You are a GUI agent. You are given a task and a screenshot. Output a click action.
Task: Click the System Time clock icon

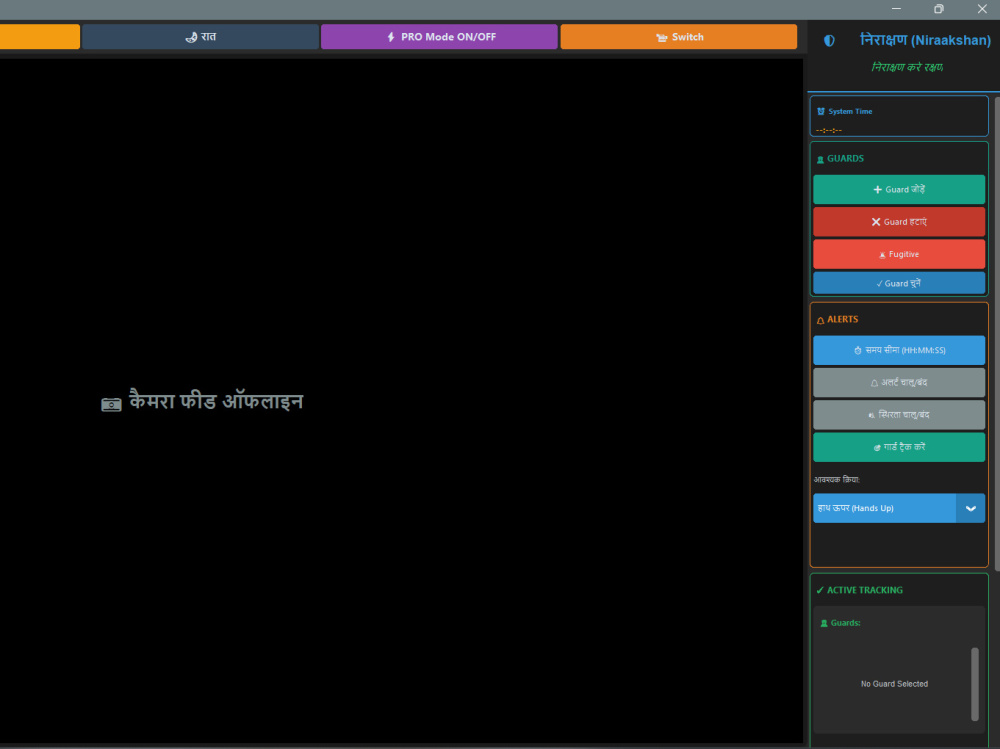(x=821, y=111)
